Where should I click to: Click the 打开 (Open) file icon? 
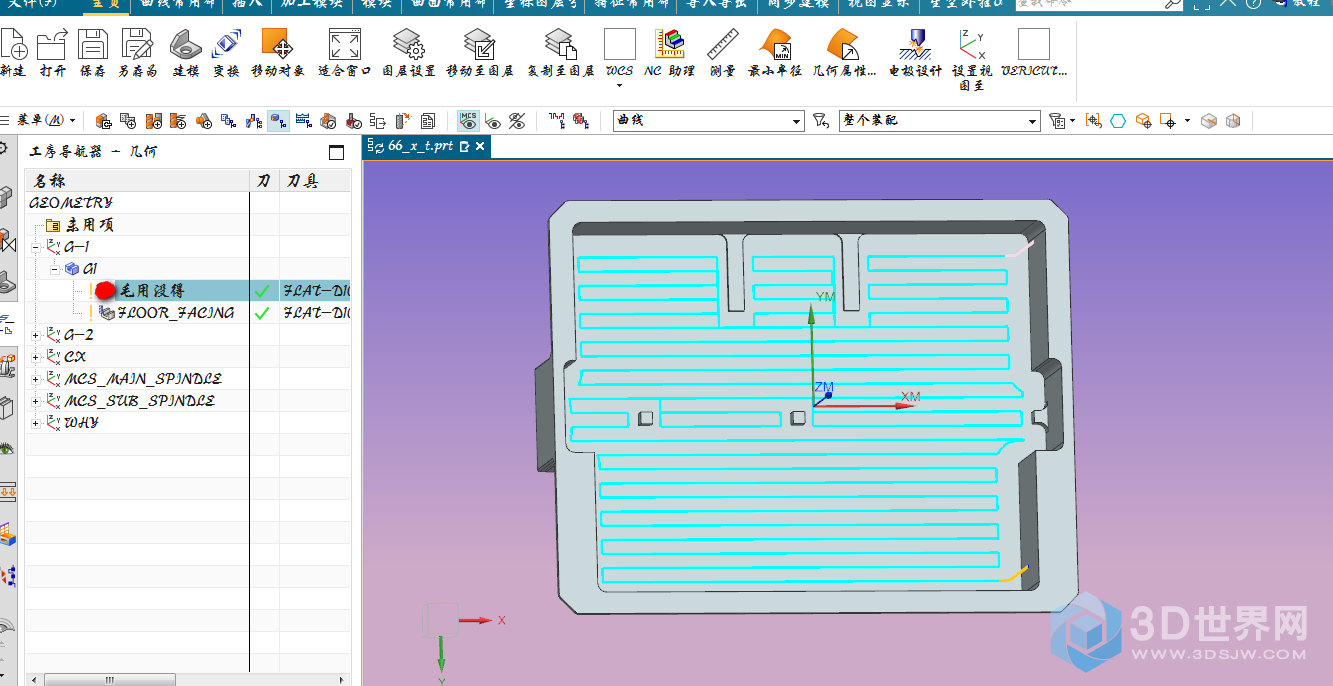click(52, 45)
